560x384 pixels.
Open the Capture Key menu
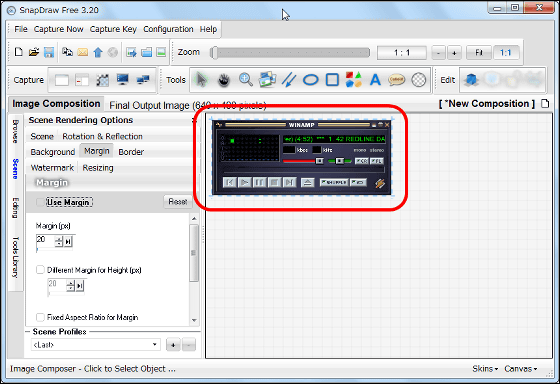coord(113,29)
